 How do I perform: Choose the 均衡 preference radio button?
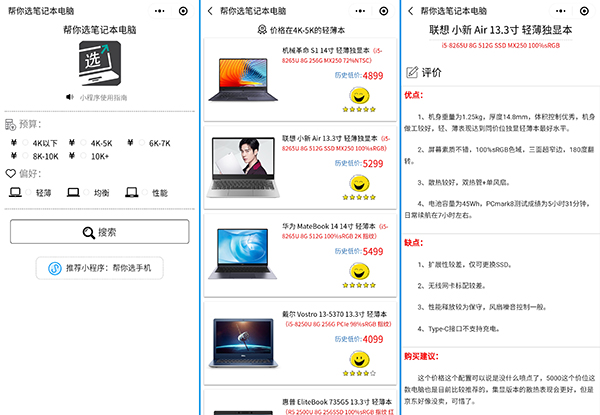[86, 192]
